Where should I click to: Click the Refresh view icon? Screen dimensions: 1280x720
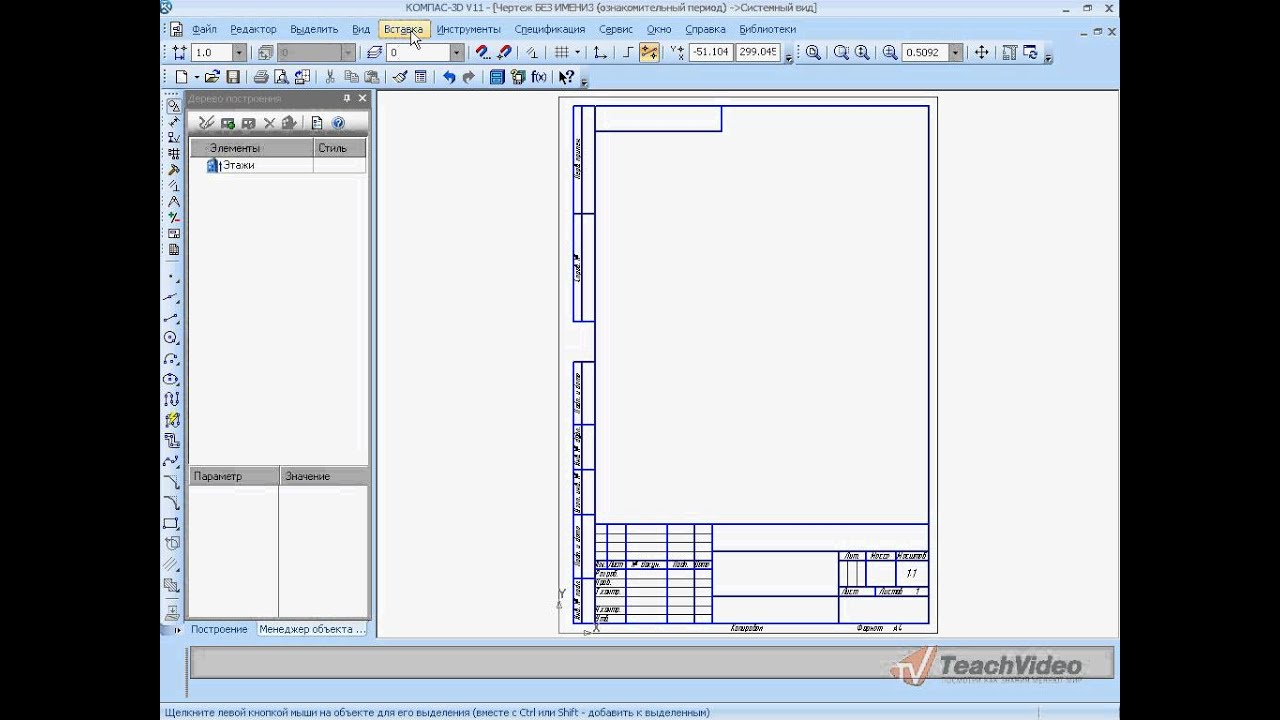click(x=1030, y=52)
